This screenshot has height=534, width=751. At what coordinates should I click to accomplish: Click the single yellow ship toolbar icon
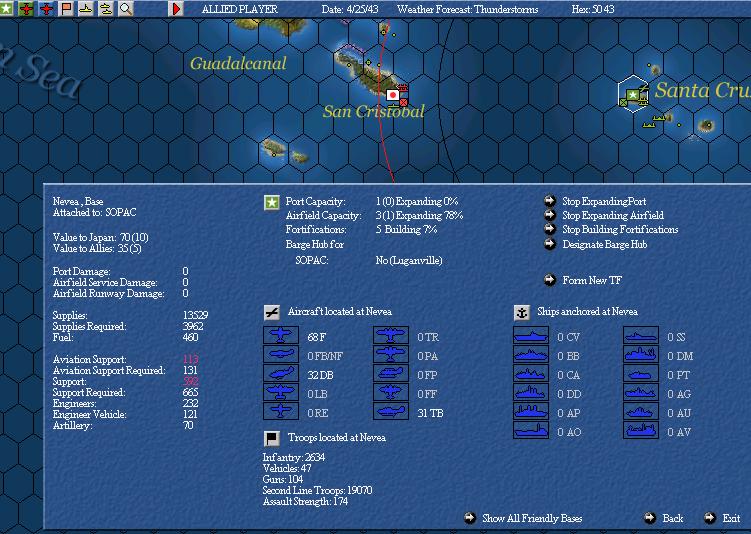pos(86,8)
